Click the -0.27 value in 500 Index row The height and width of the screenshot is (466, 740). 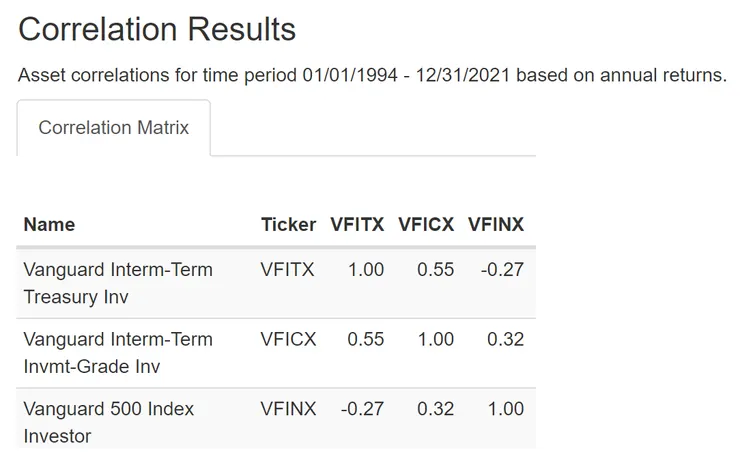coord(362,409)
